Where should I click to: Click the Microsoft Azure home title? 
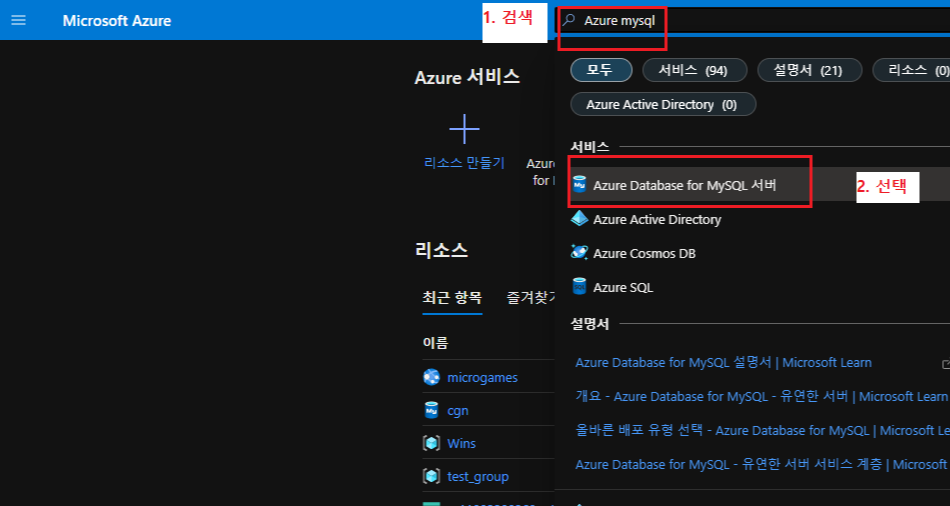(117, 21)
